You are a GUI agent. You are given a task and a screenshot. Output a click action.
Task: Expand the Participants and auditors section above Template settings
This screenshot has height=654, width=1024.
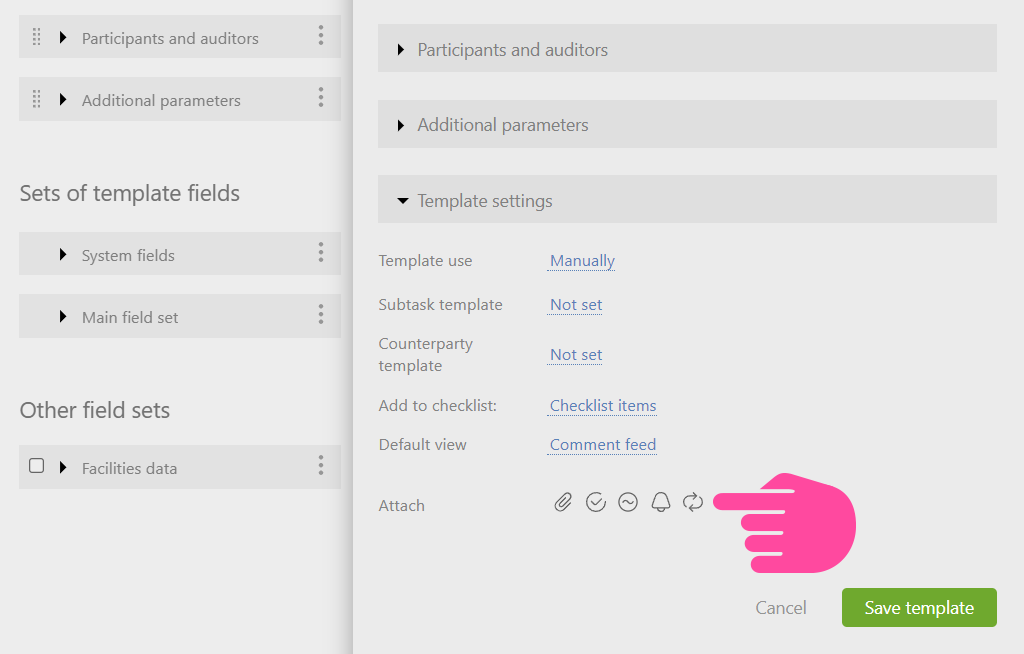click(687, 49)
